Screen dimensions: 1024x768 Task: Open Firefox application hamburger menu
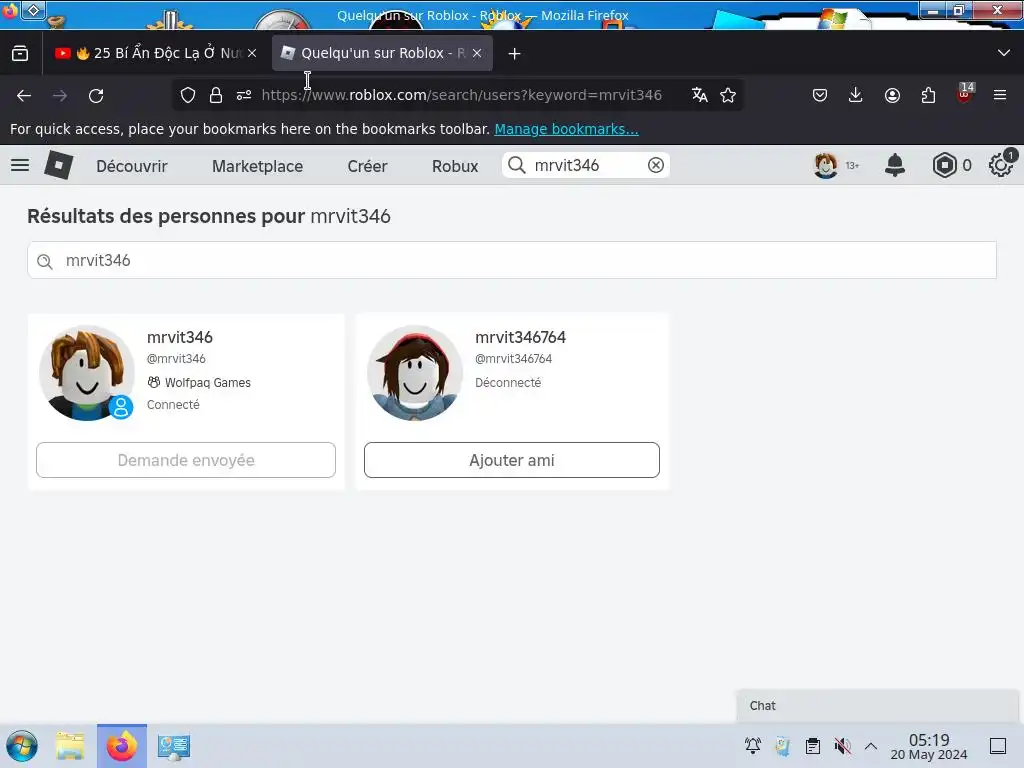[x=1000, y=95]
